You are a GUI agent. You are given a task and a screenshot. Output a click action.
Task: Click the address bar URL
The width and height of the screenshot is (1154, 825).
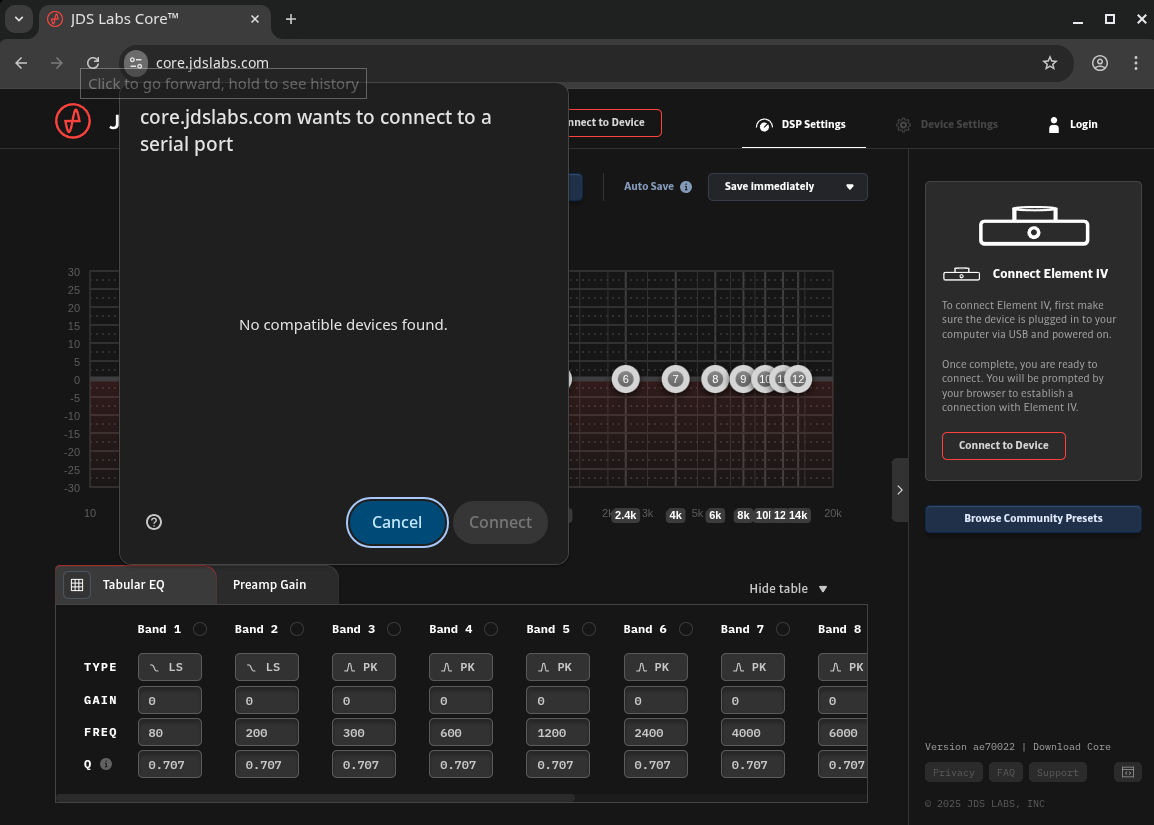212,63
